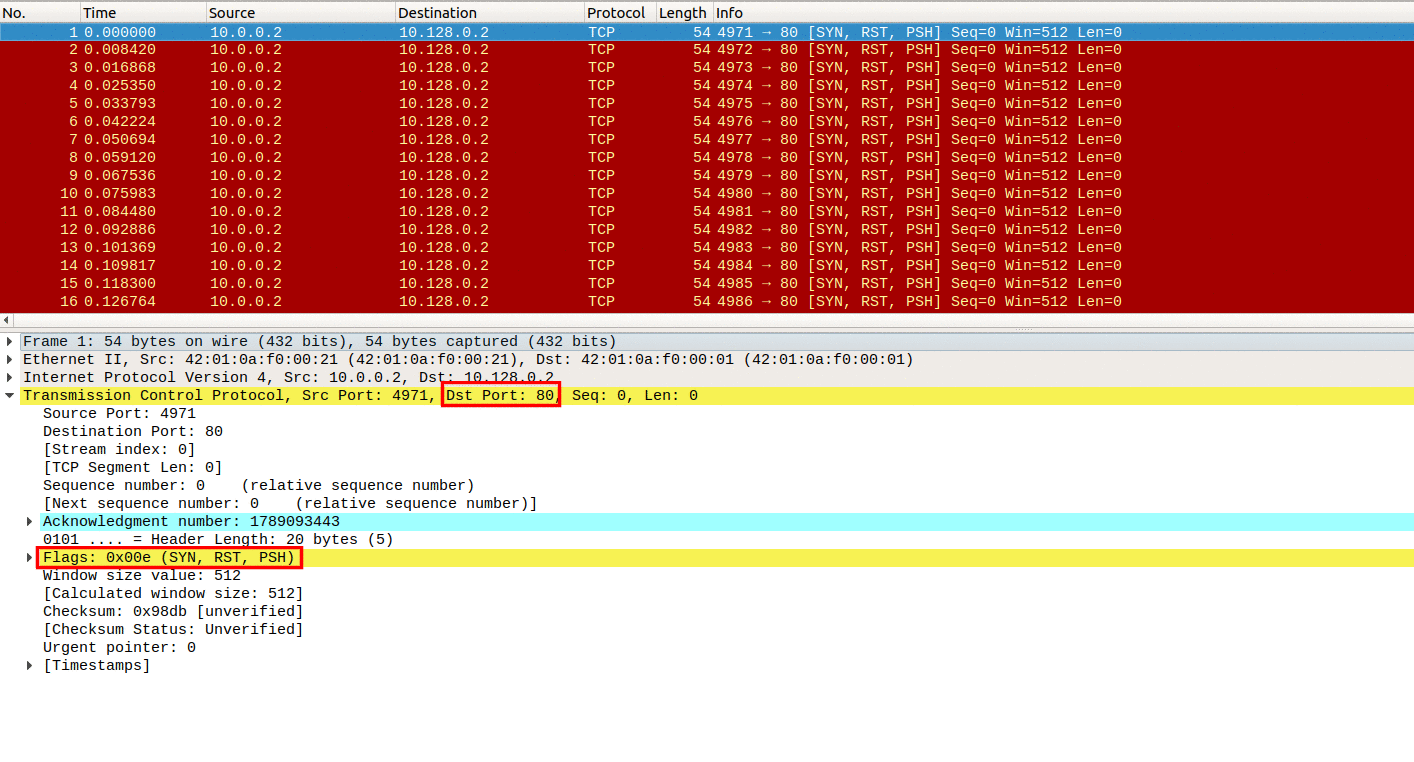The width and height of the screenshot is (1414, 762).
Task: Click the Info column header
Action: (1063, 13)
